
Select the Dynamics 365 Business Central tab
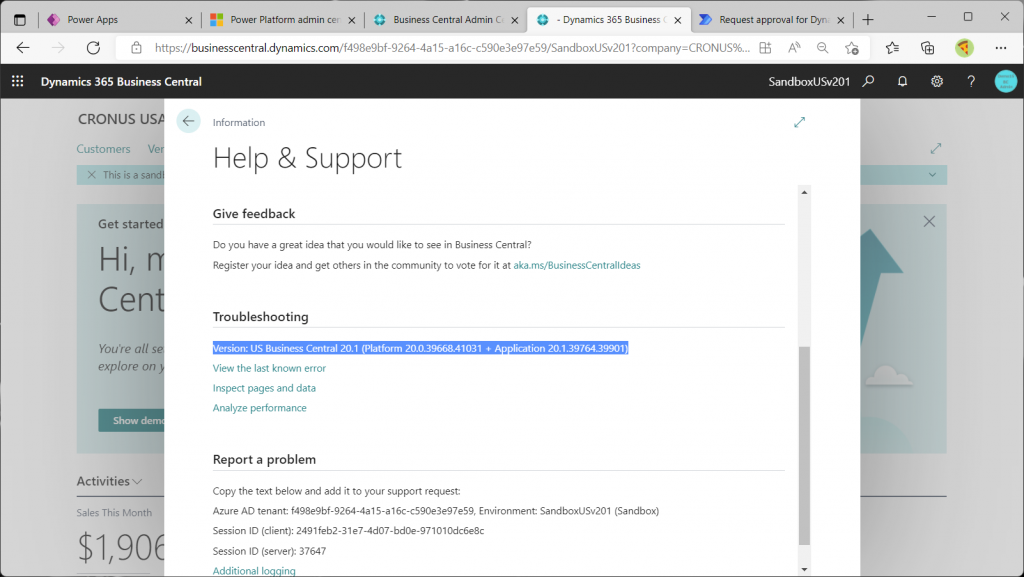tap(609, 20)
